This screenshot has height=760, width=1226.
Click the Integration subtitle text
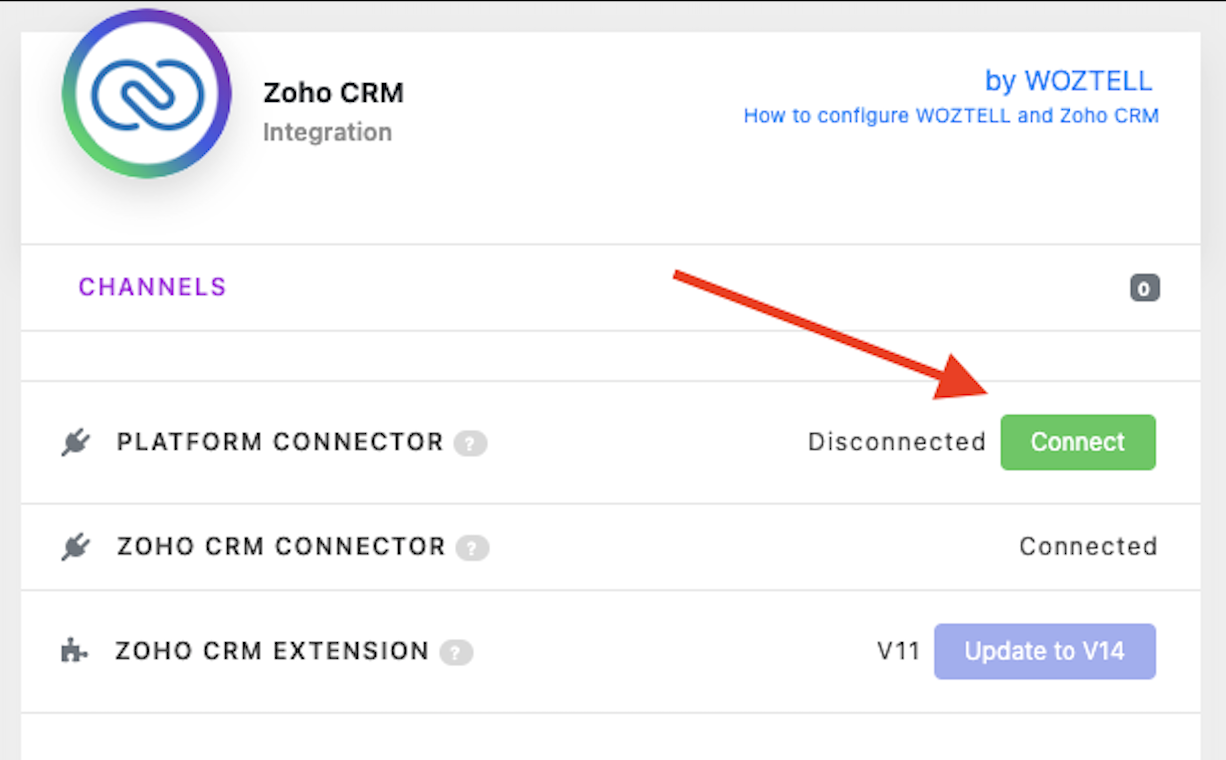327,132
